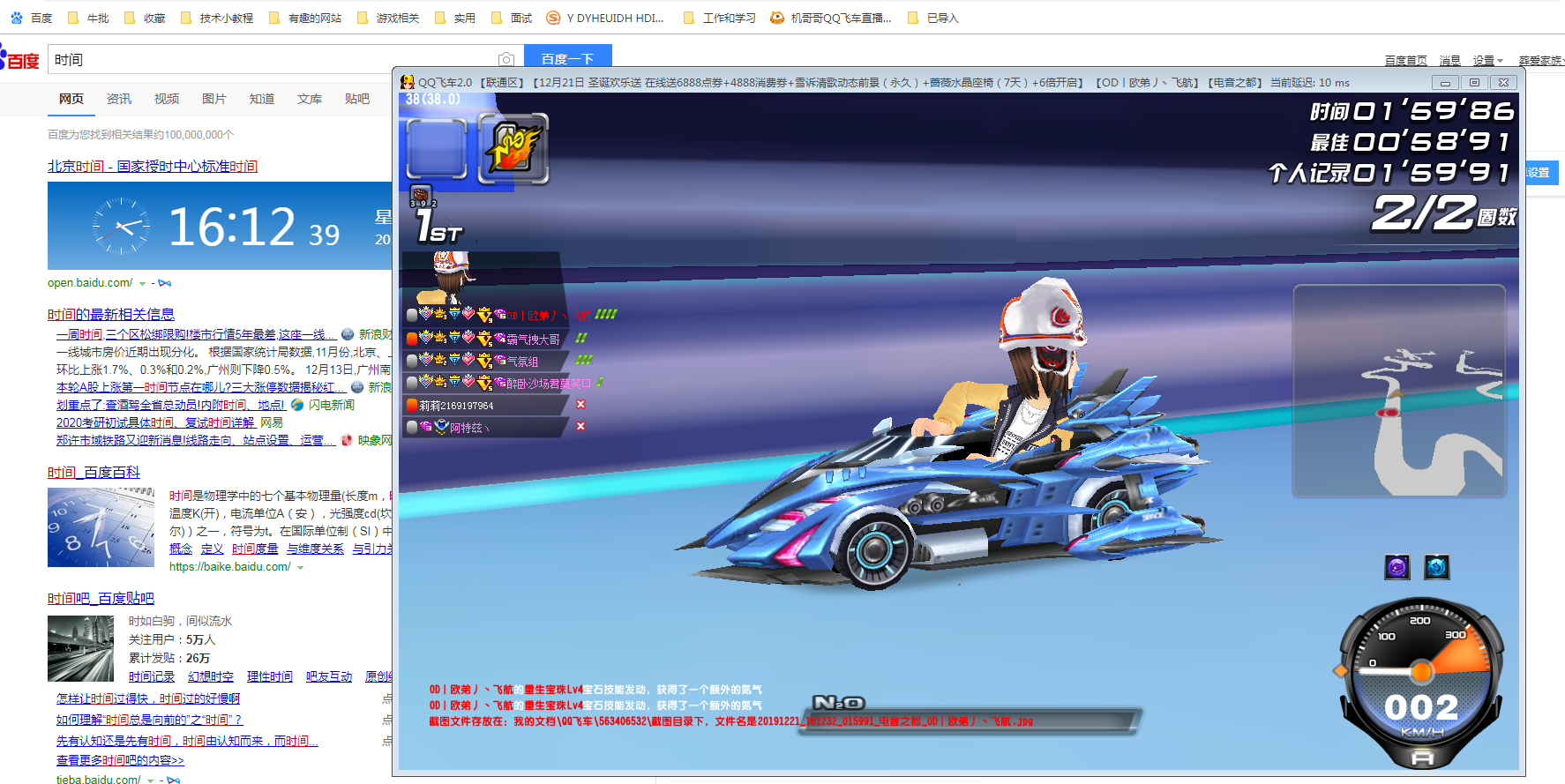Open the 北京时间 - 国家授时中心标准时间 result
The width and height of the screenshot is (1565, 784).
(x=153, y=166)
